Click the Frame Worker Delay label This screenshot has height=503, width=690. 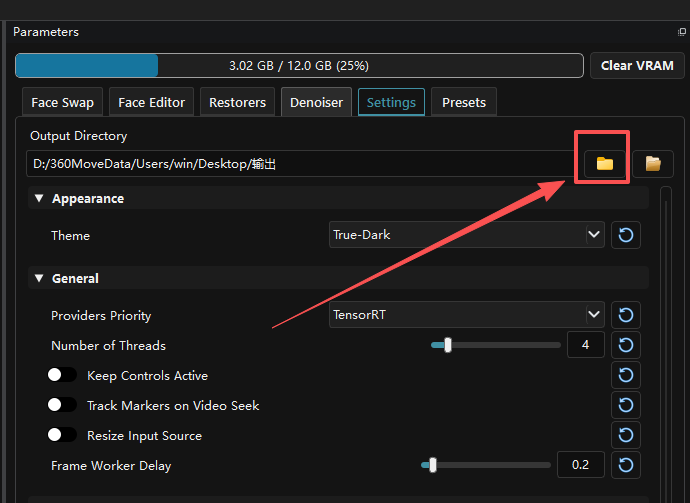click(111, 466)
